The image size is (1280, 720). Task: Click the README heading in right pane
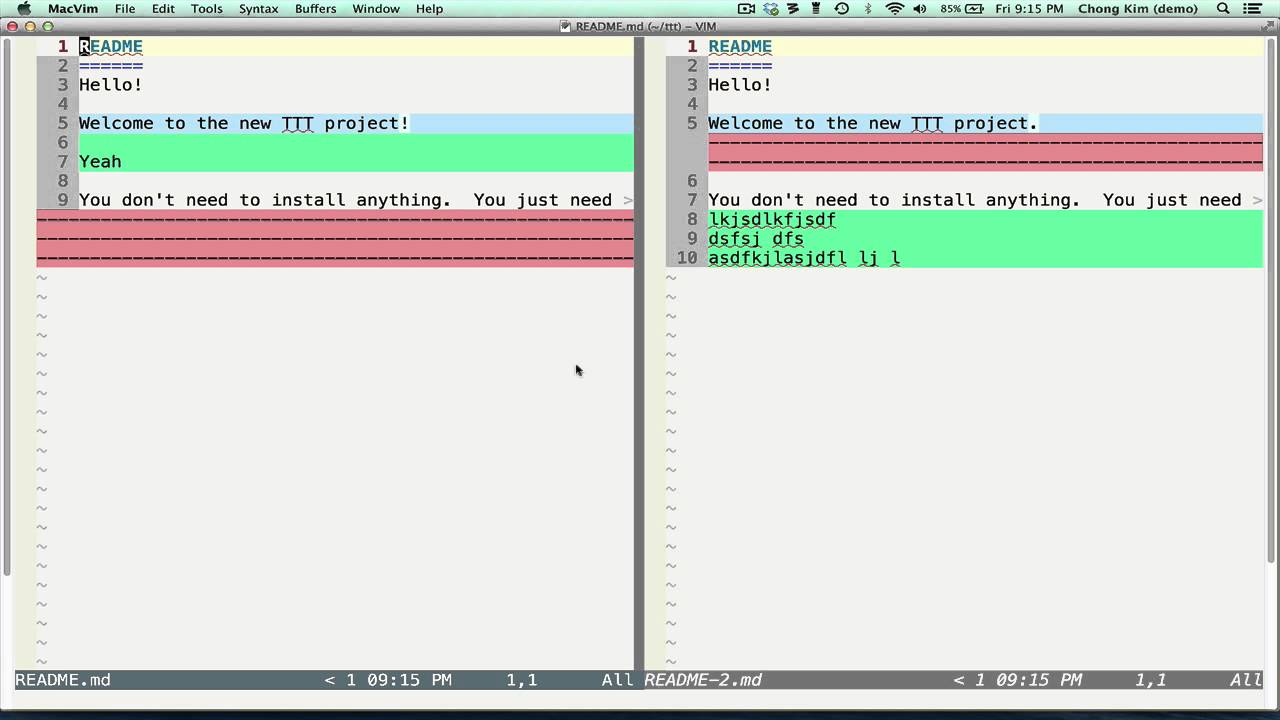point(740,46)
